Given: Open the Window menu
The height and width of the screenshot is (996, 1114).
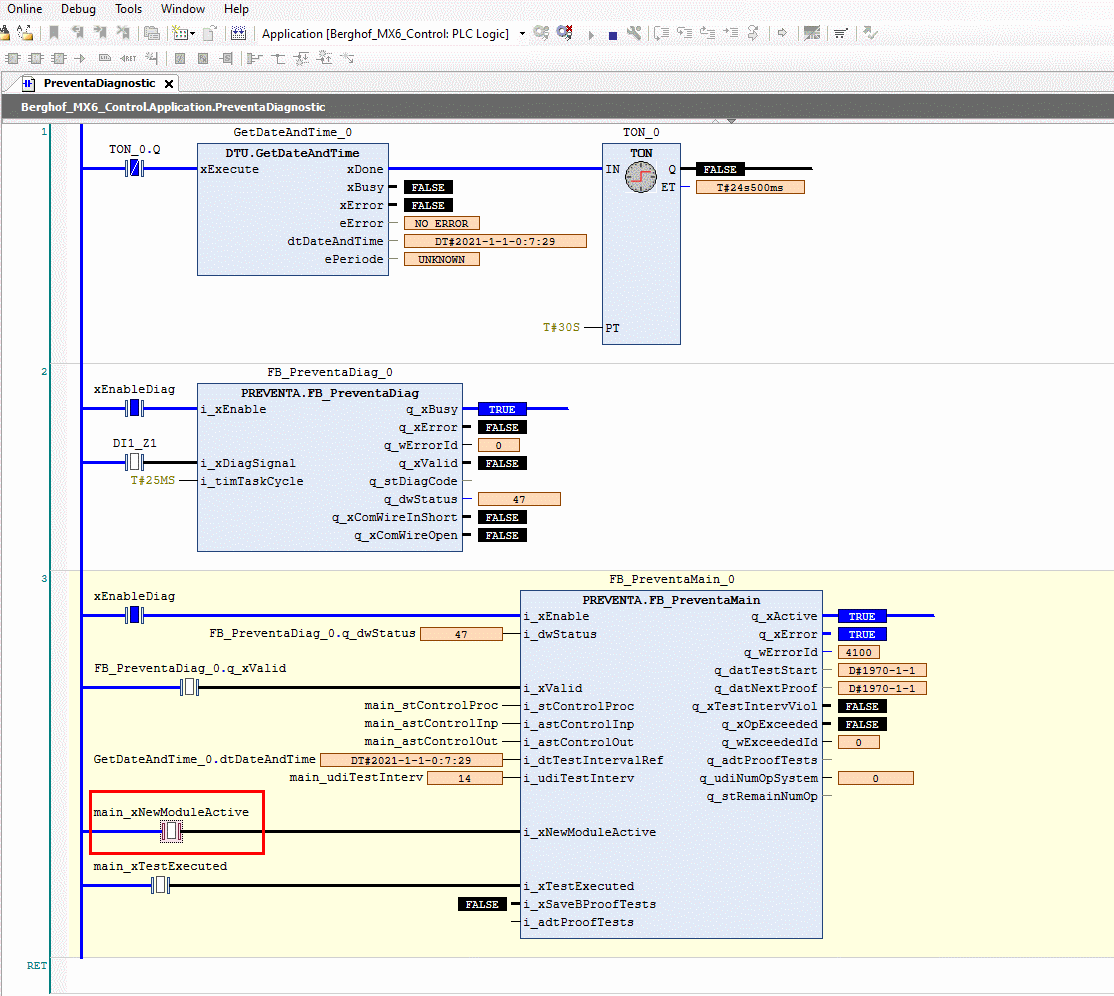Looking at the screenshot, I should coord(183,9).
